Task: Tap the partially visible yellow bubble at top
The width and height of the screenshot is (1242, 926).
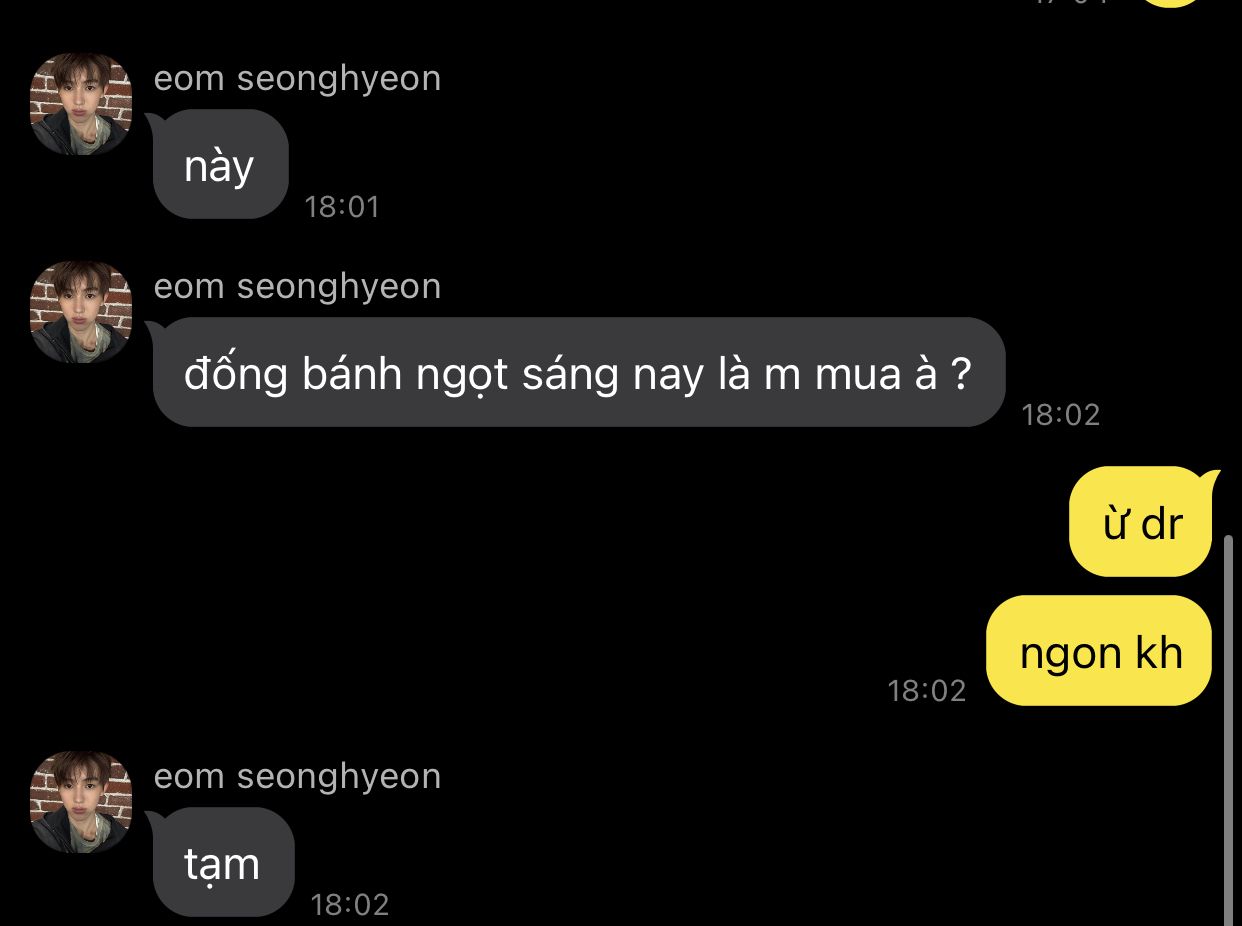Action: [x=1170, y=3]
